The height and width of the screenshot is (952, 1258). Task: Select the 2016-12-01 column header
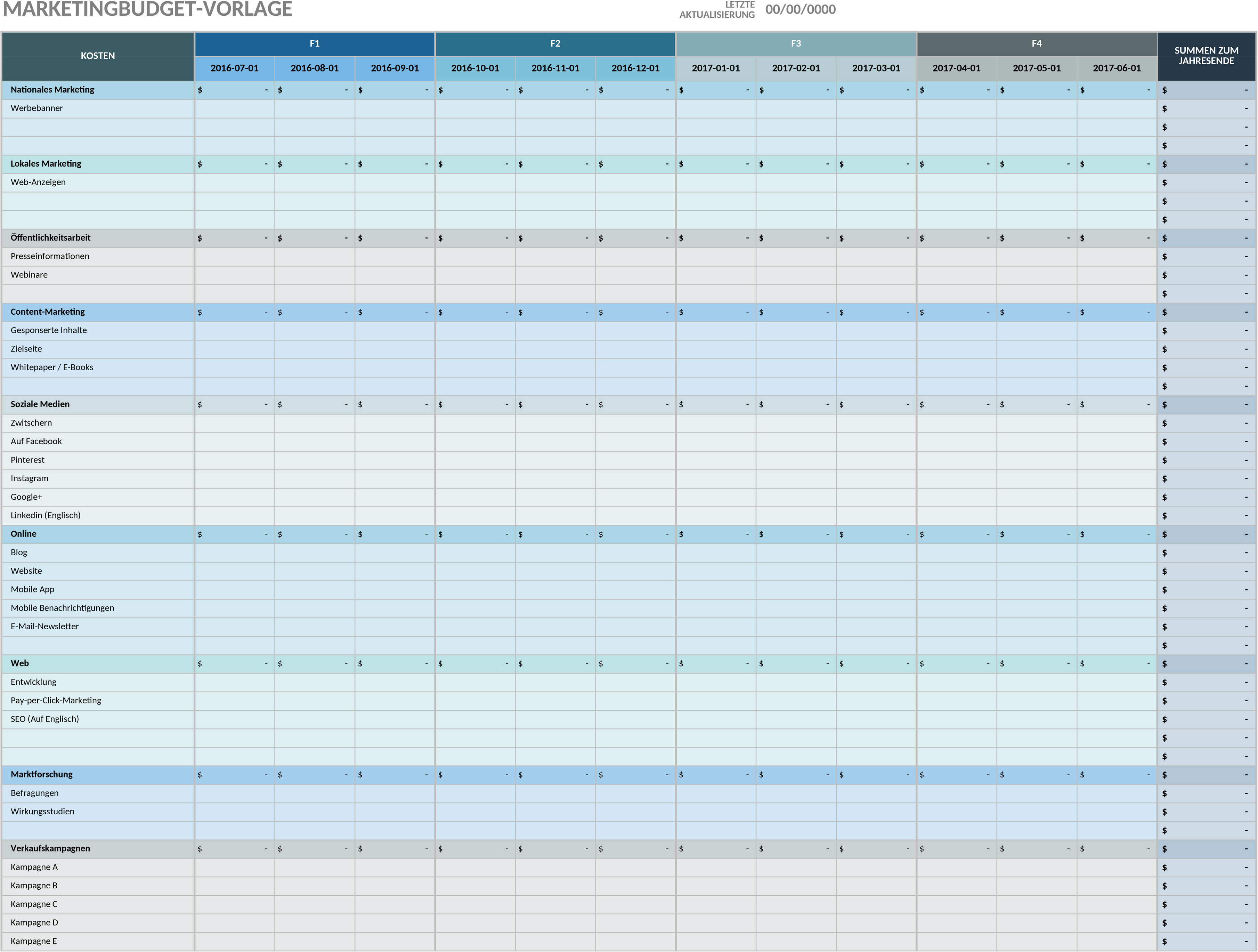(x=635, y=68)
